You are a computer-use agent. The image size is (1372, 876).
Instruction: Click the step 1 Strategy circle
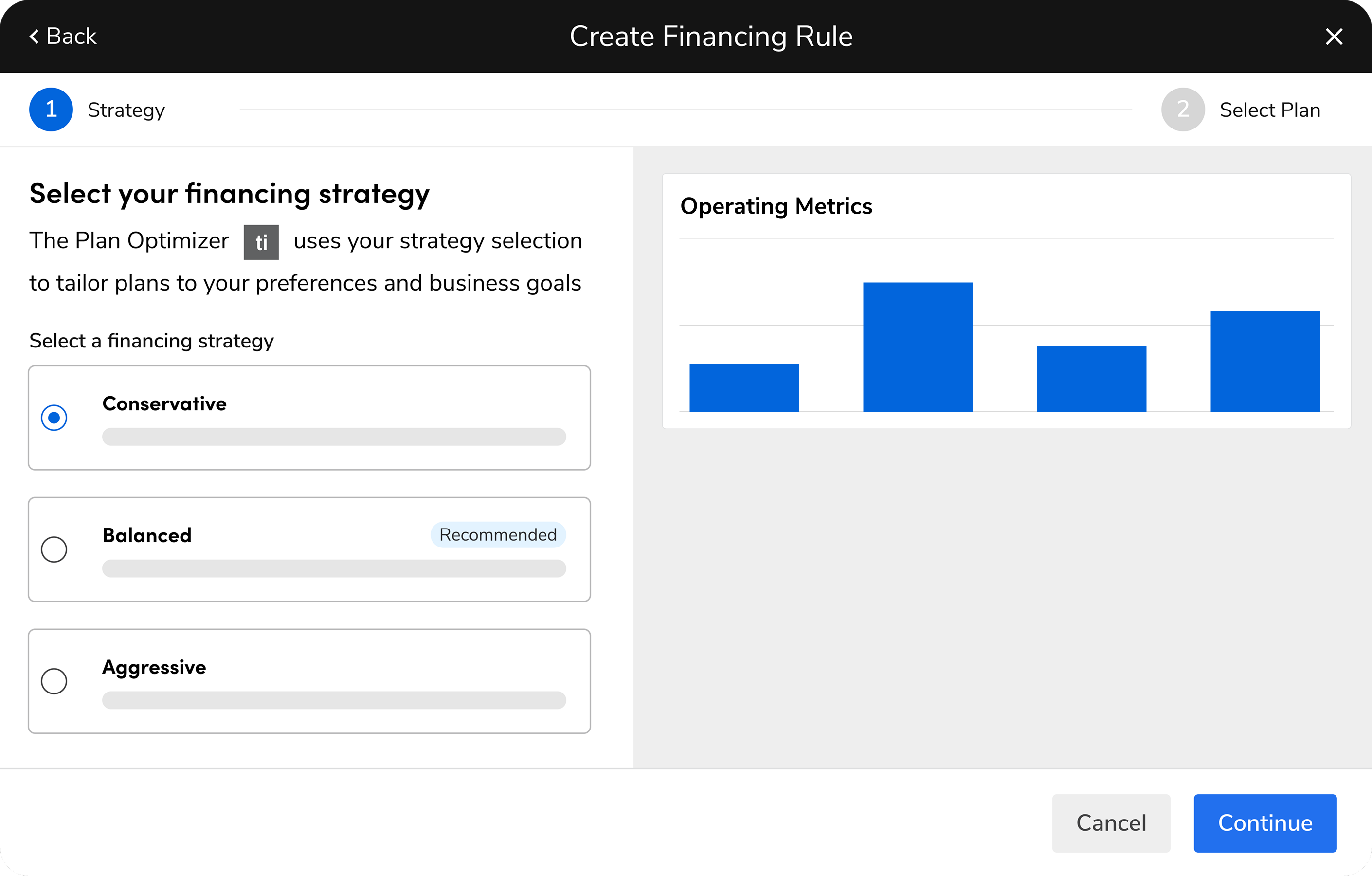(51, 109)
